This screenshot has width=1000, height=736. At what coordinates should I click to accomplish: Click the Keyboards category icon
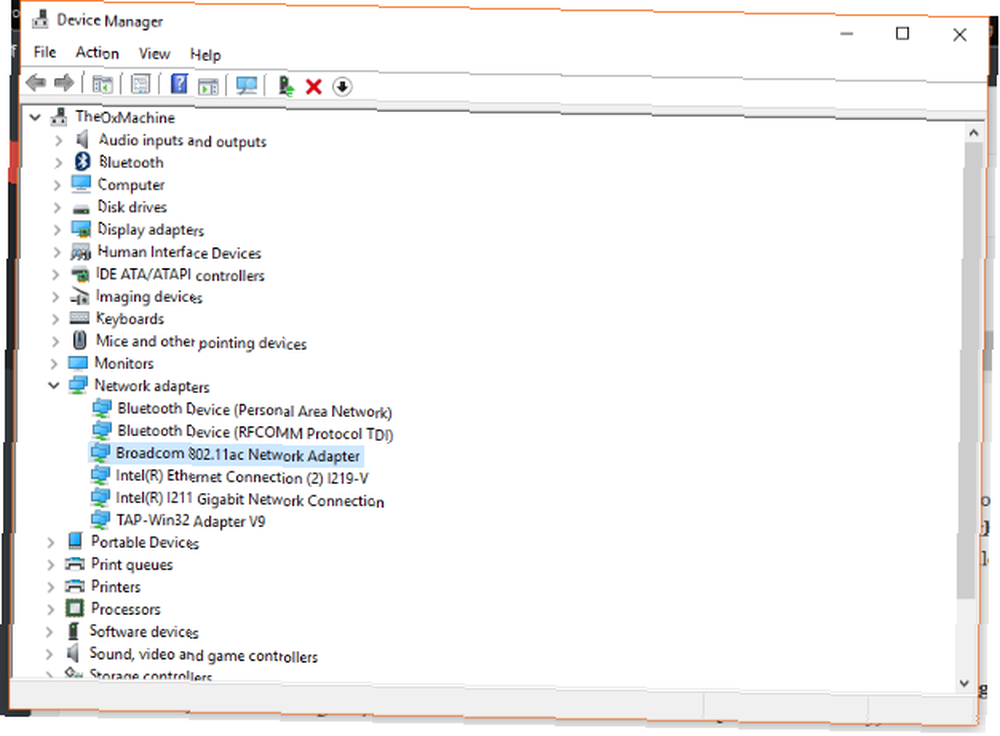79,318
